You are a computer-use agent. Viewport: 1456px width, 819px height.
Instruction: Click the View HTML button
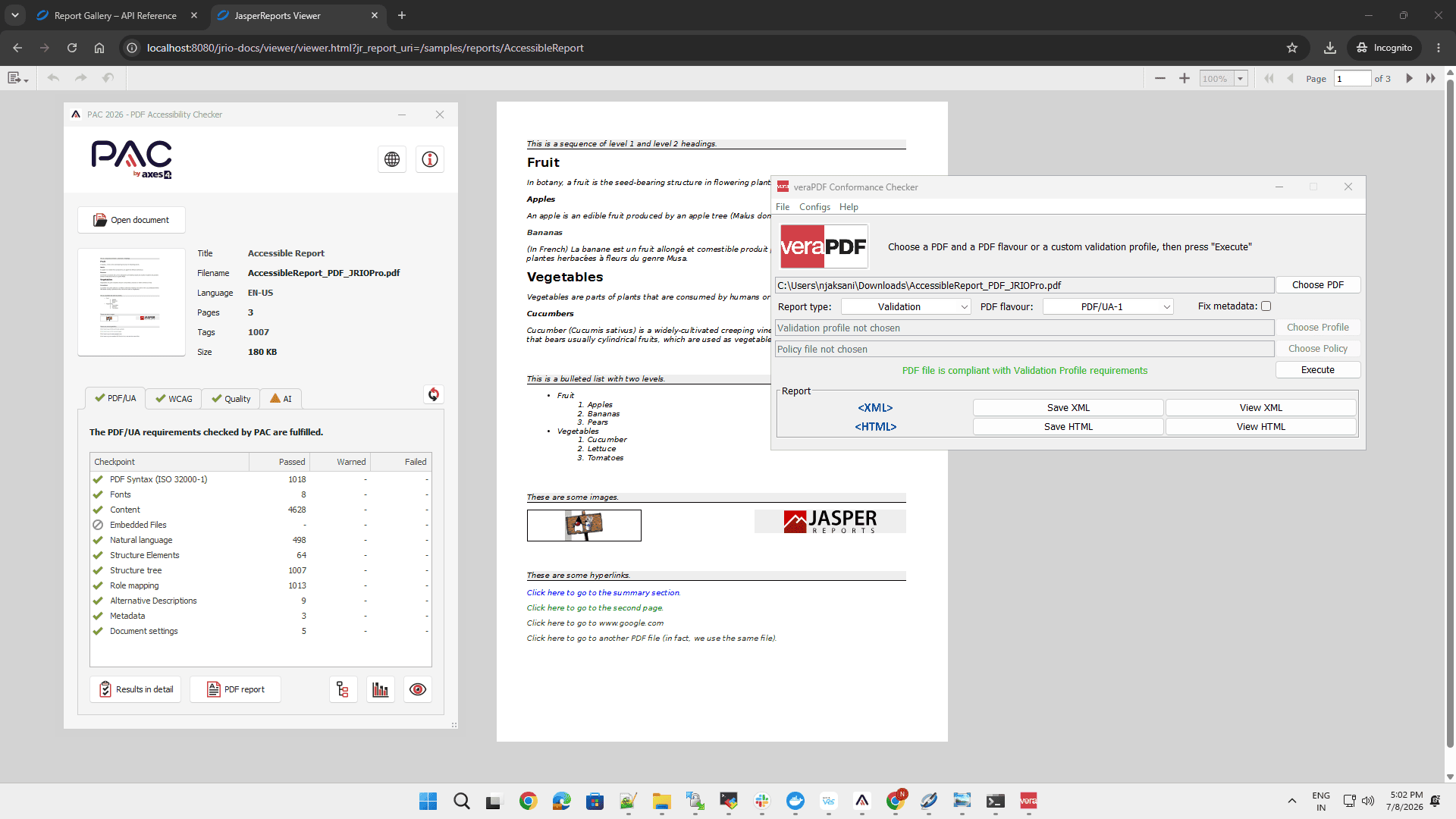click(x=1261, y=427)
